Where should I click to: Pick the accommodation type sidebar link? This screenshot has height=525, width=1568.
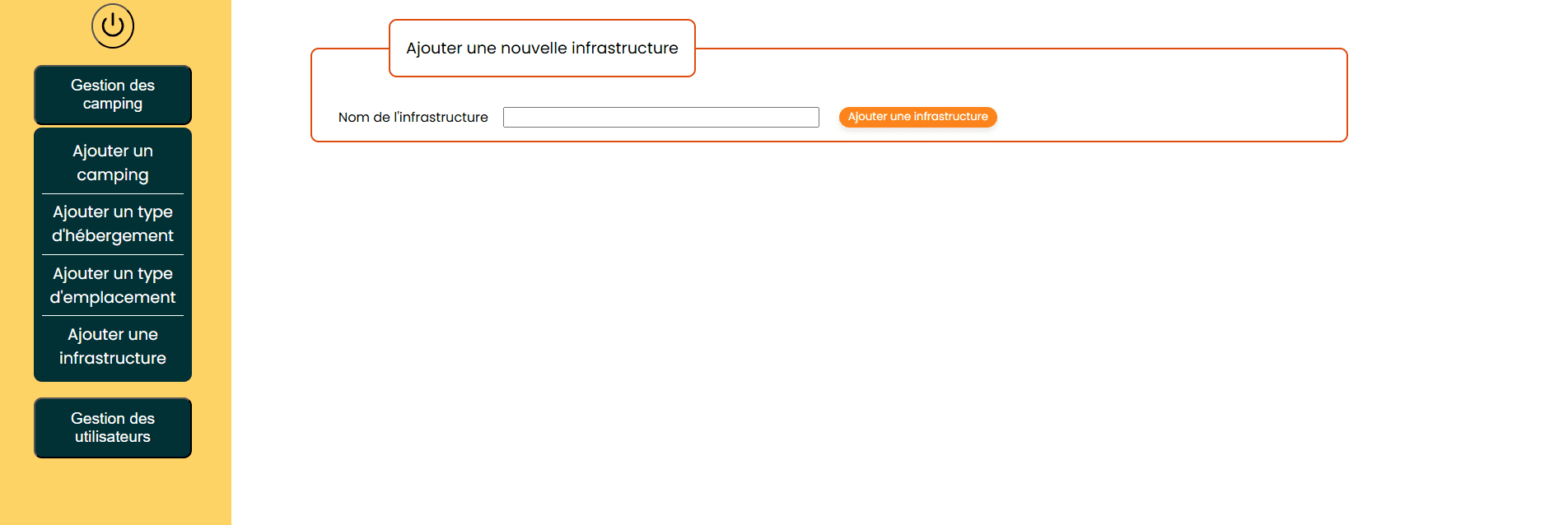(113, 224)
